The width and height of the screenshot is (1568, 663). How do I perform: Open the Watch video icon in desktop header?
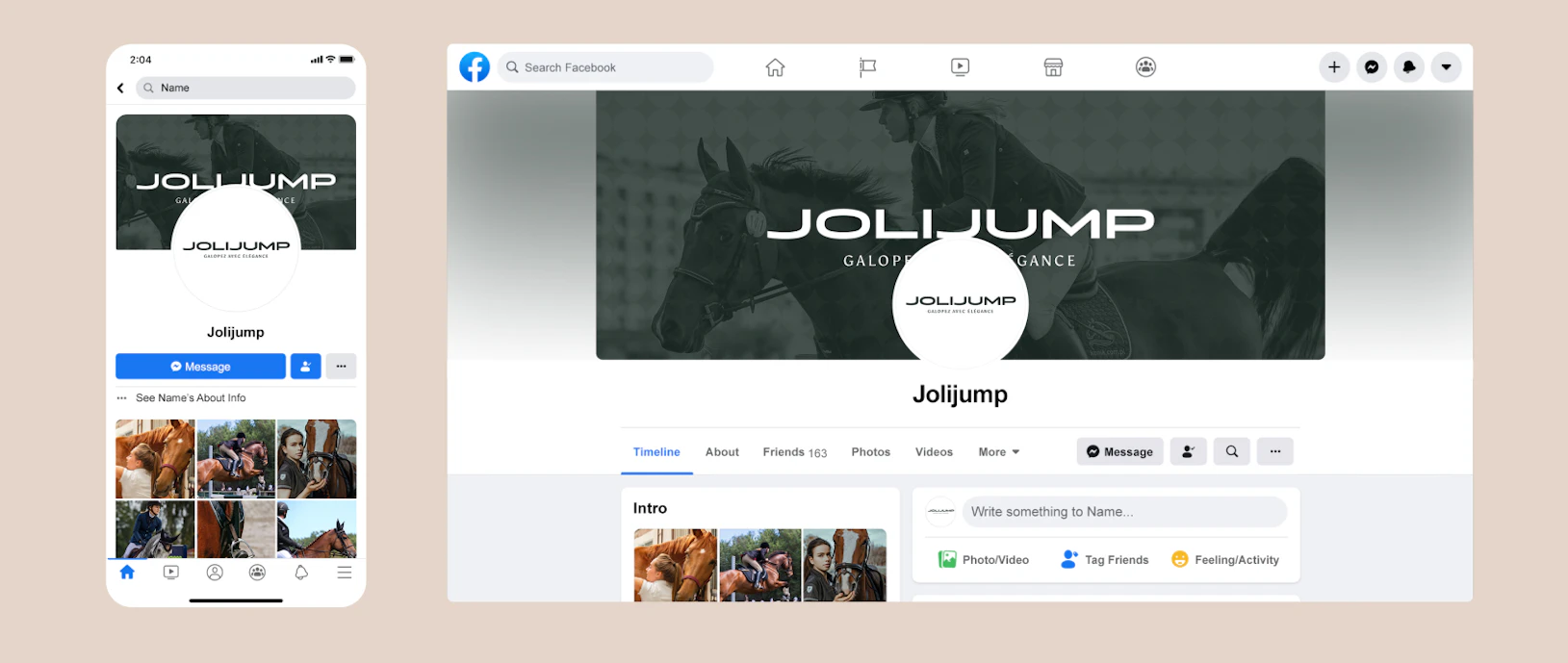pyautogui.click(x=960, y=67)
